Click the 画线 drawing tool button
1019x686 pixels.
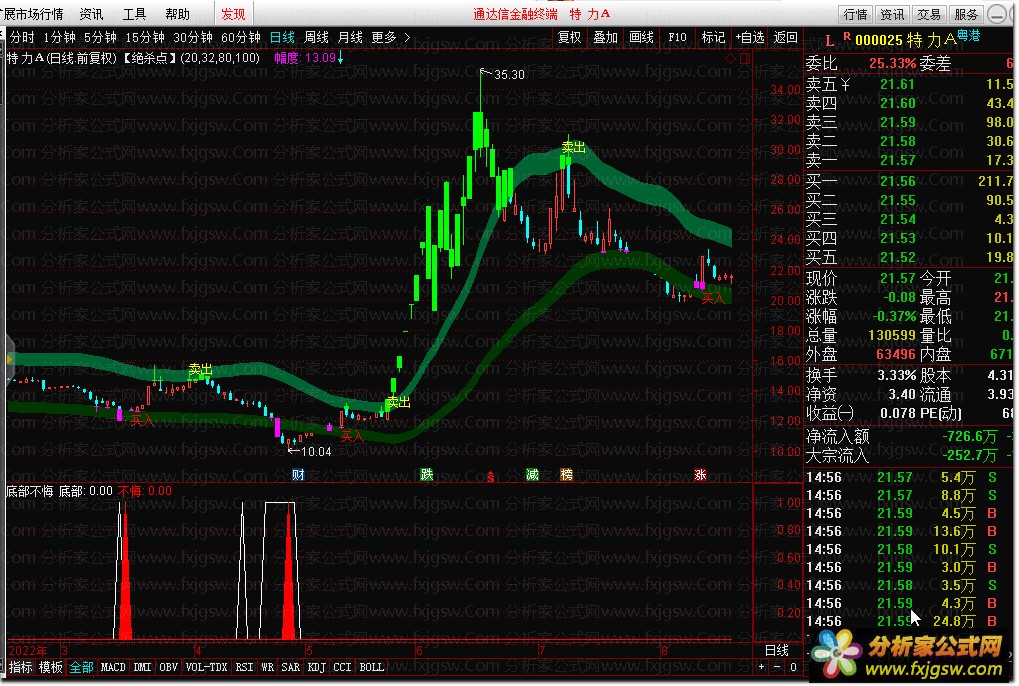pyautogui.click(x=641, y=38)
